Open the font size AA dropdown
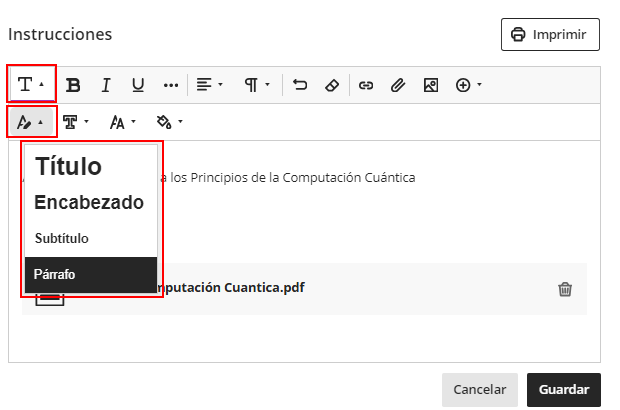This screenshot has height=410, width=620. pos(123,122)
